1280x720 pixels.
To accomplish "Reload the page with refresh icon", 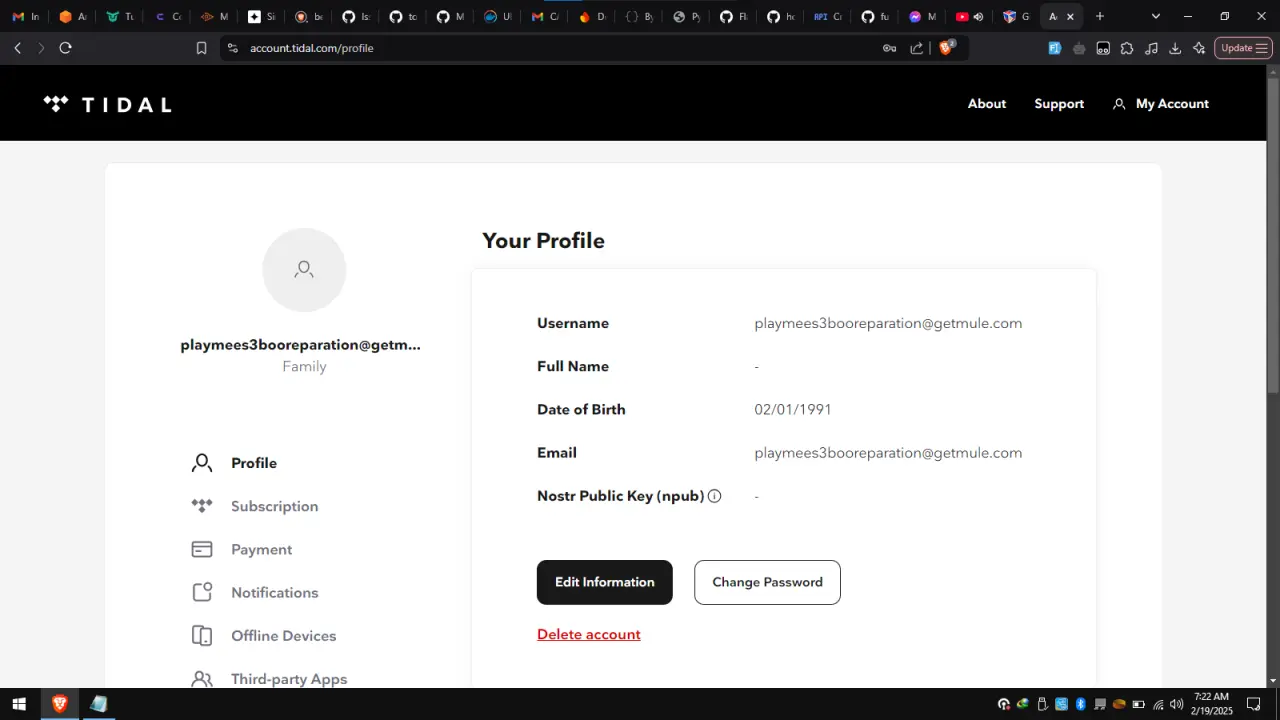I will [66, 48].
